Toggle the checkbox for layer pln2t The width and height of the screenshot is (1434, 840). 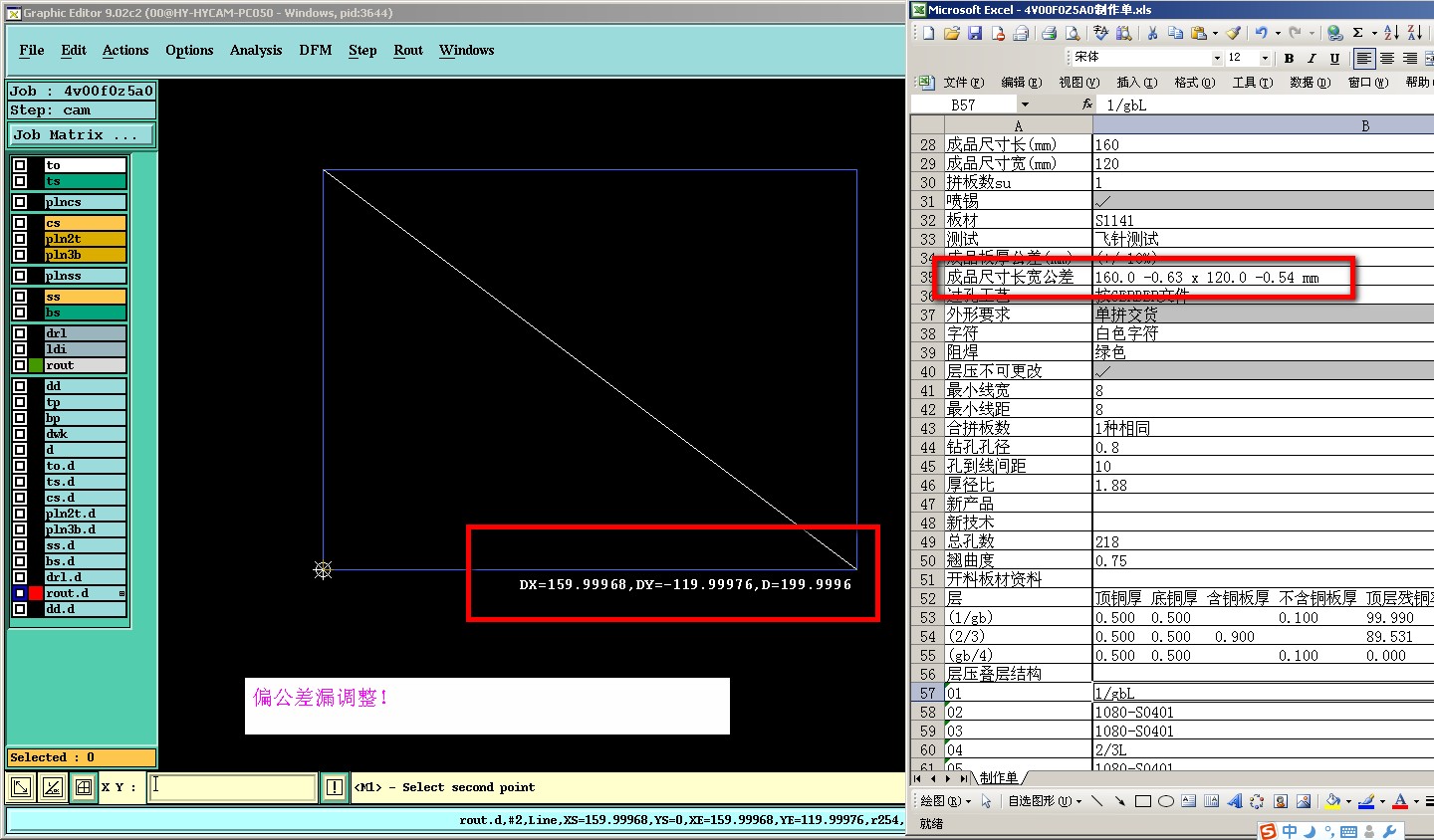[20, 239]
